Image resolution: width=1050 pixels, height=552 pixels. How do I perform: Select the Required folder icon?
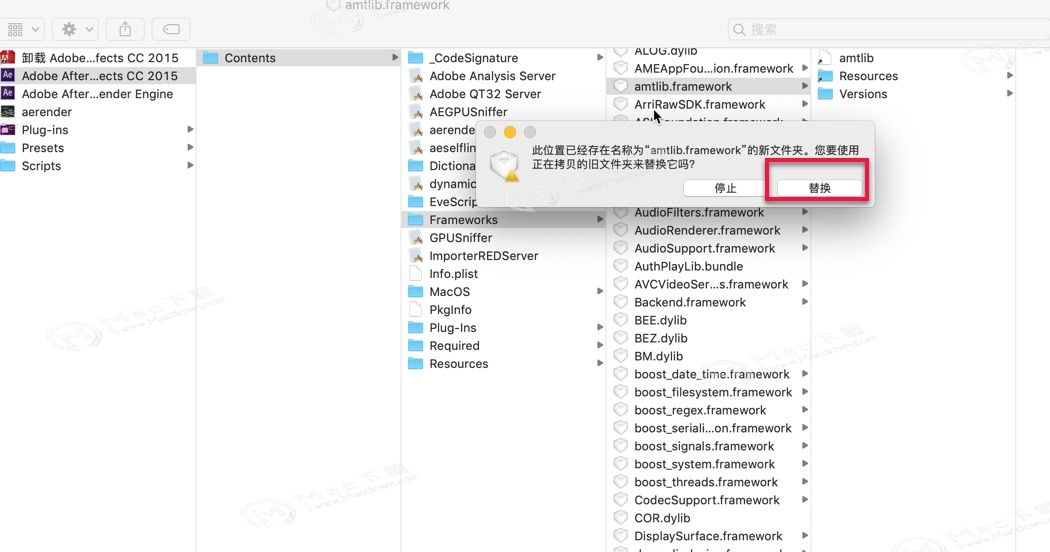coord(416,346)
